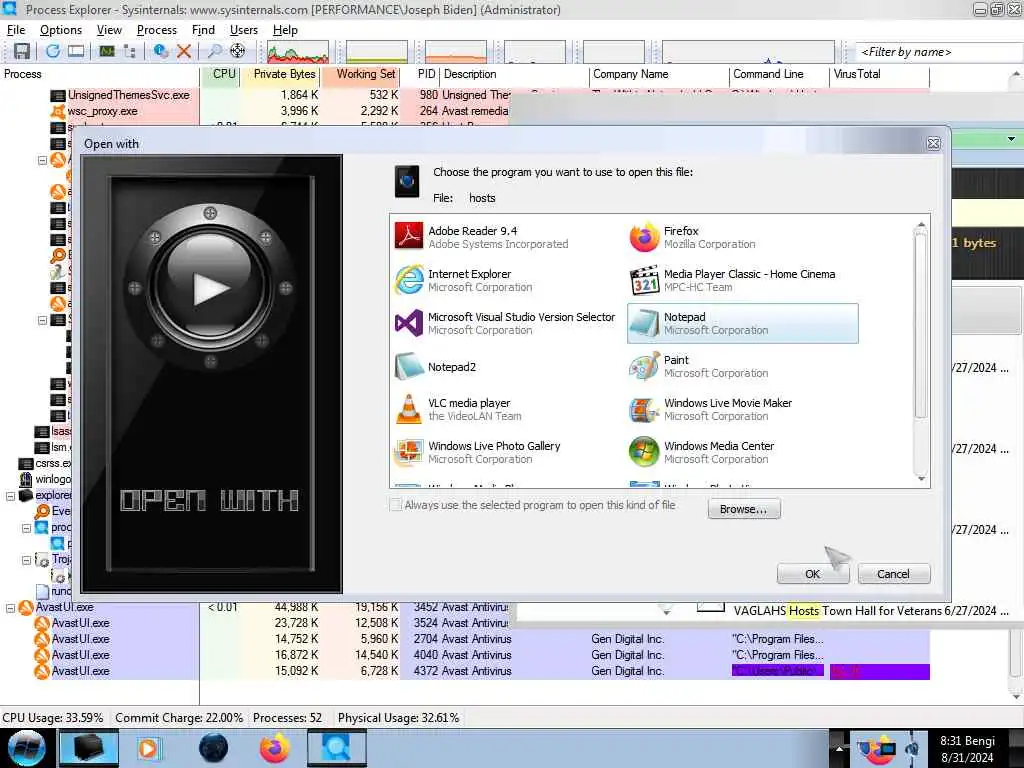Confirm with the OK button

pos(812,573)
